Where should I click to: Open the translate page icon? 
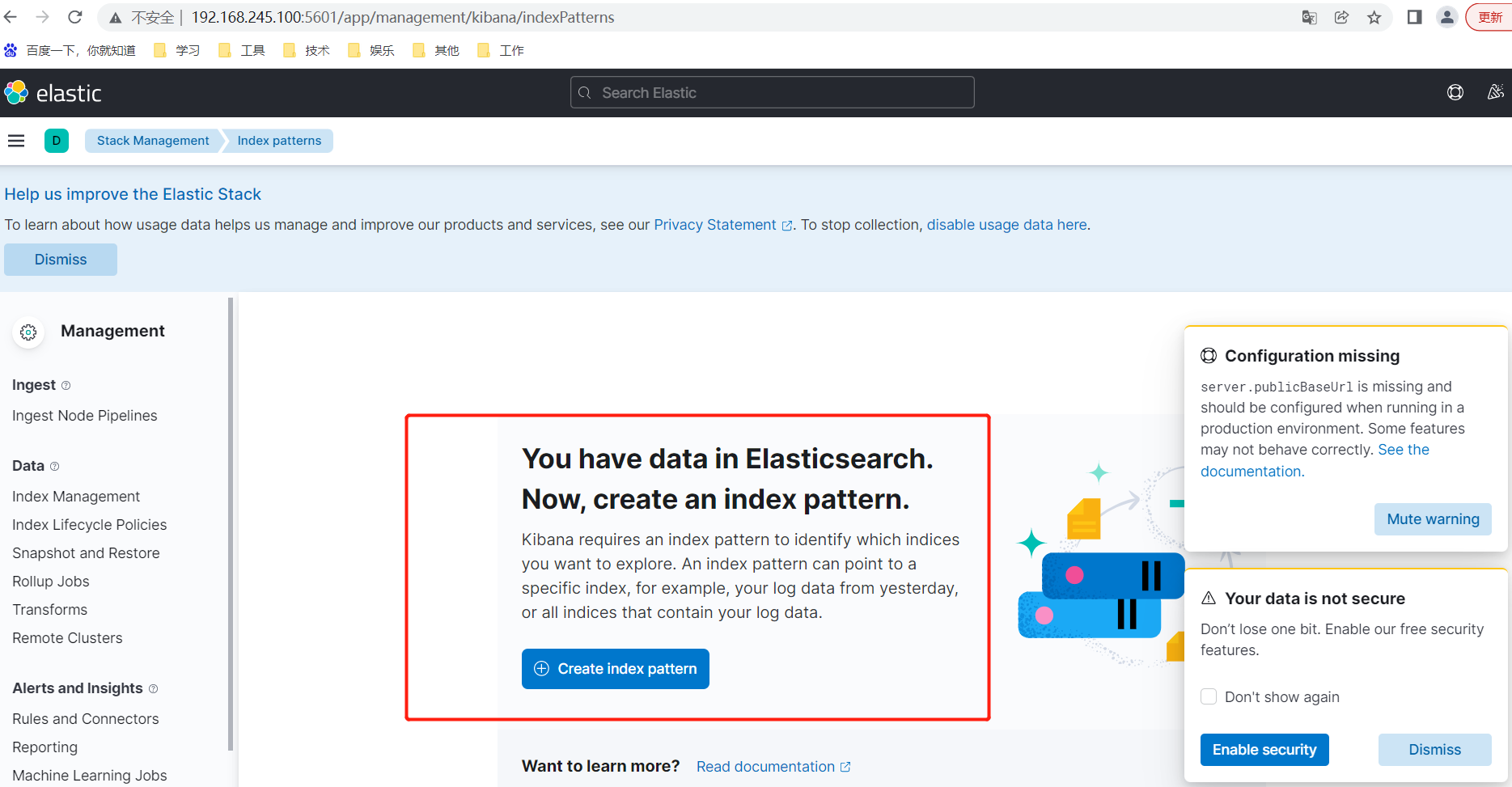1309,17
